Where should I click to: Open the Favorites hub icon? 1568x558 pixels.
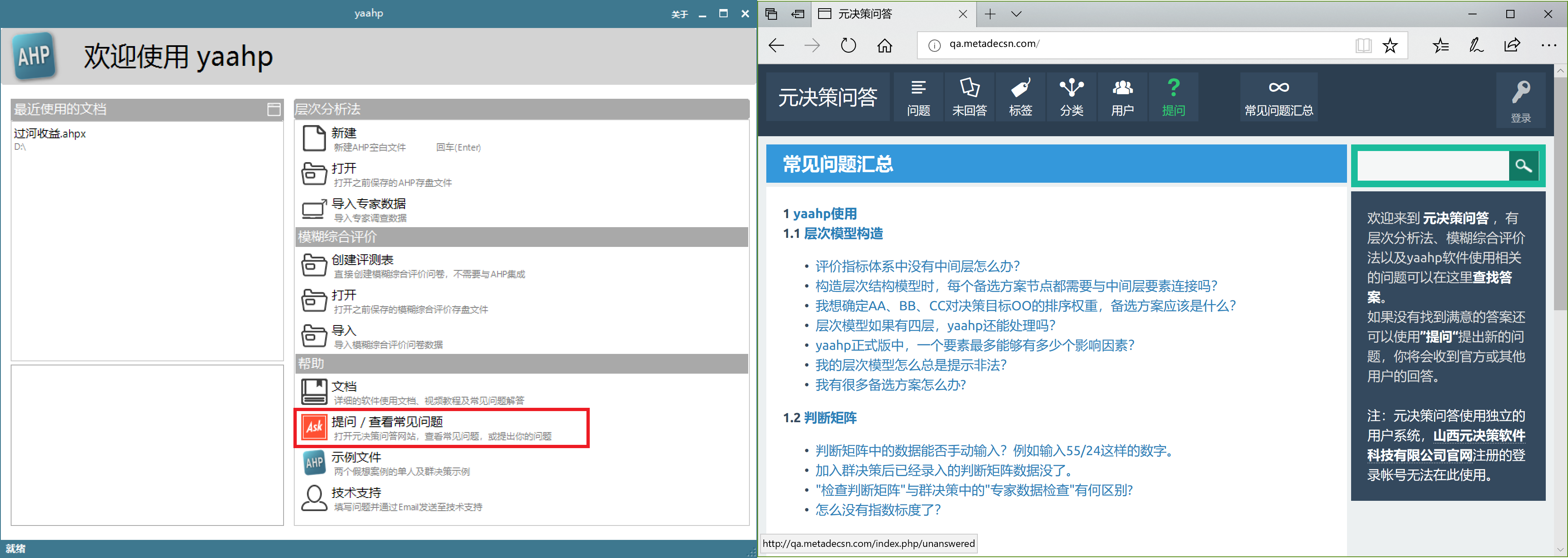tap(1440, 45)
